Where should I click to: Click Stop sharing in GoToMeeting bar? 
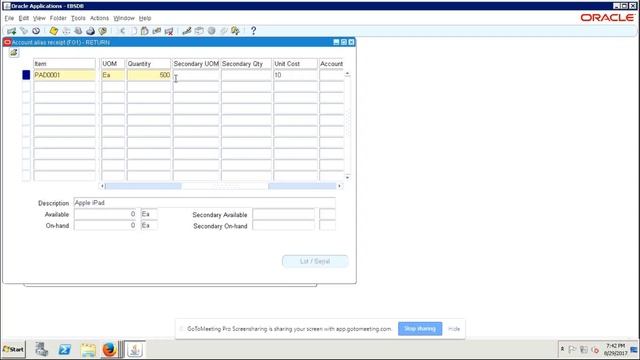[420, 329]
